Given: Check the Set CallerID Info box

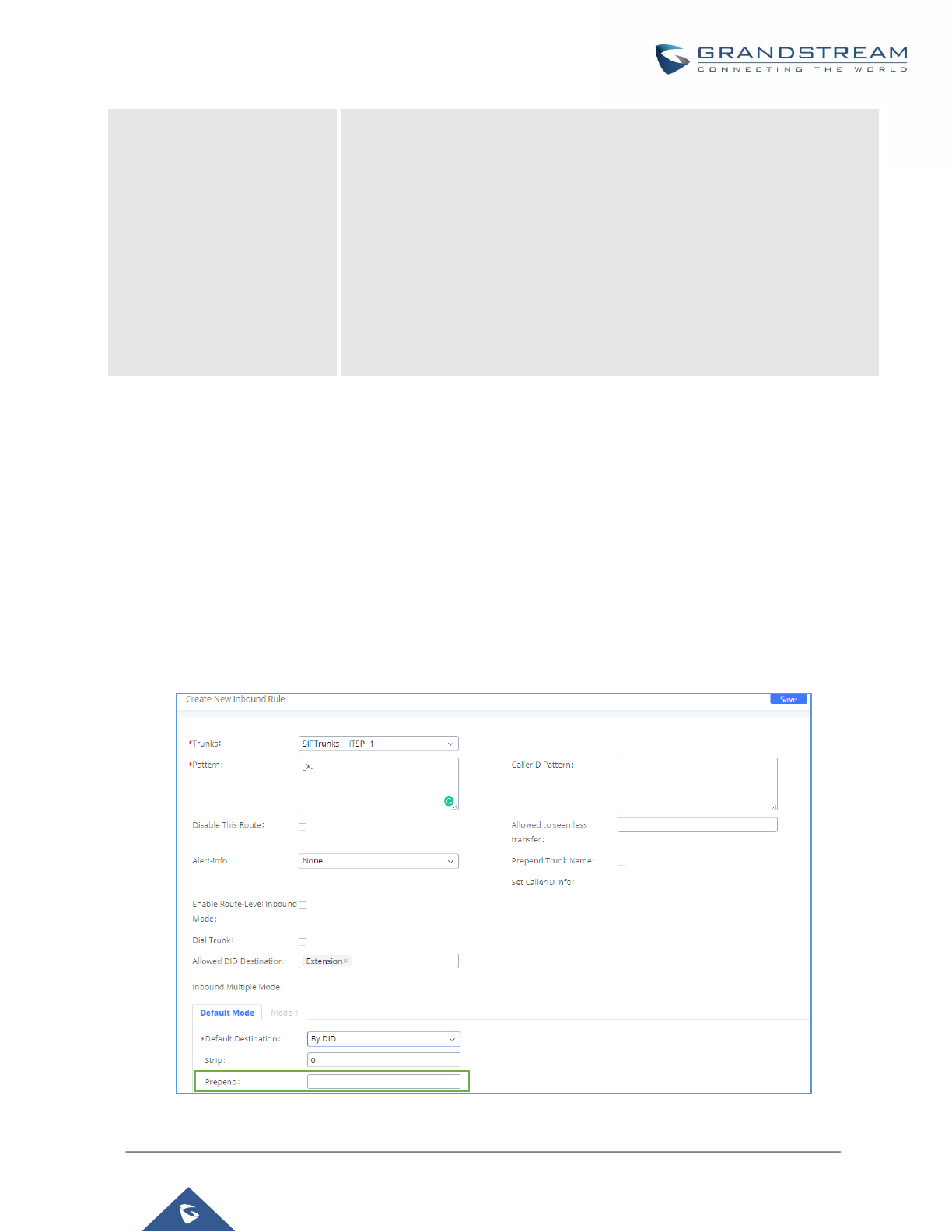Looking at the screenshot, I should pos(621,884).
